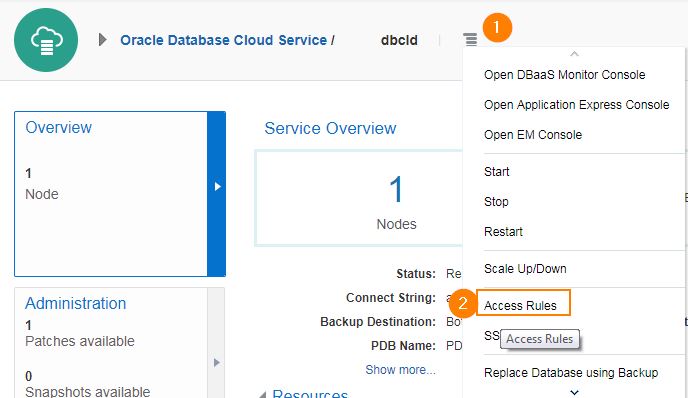The height and width of the screenshot is (398, 688).
Task: Click the dbcld service name
Action: (x=399, y=40)
